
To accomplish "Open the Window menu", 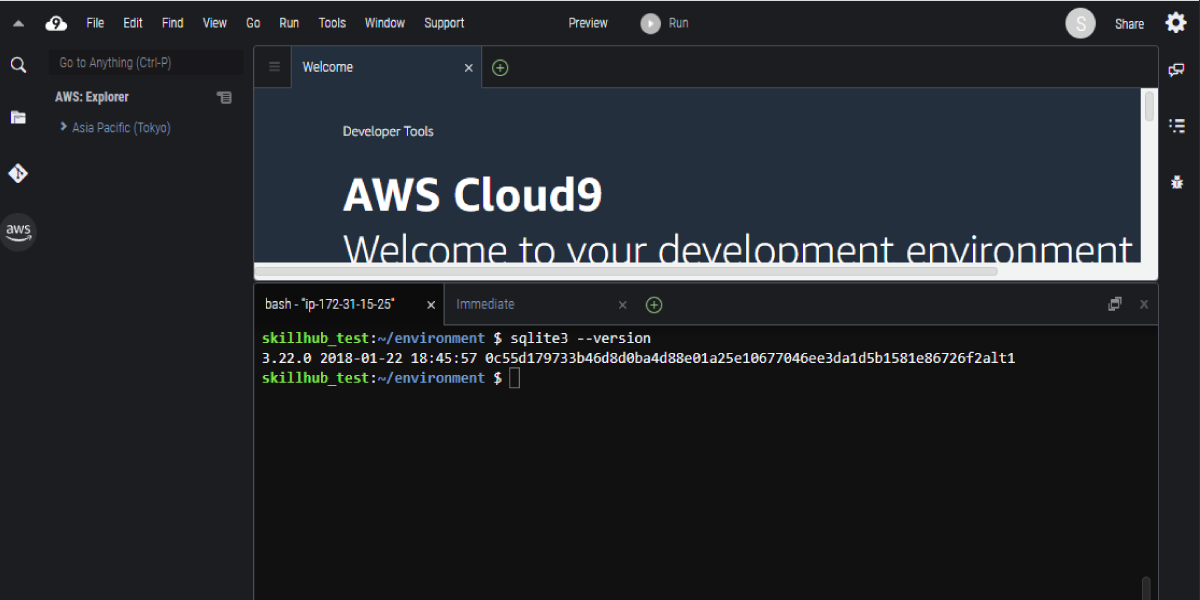I will point(385,23).
